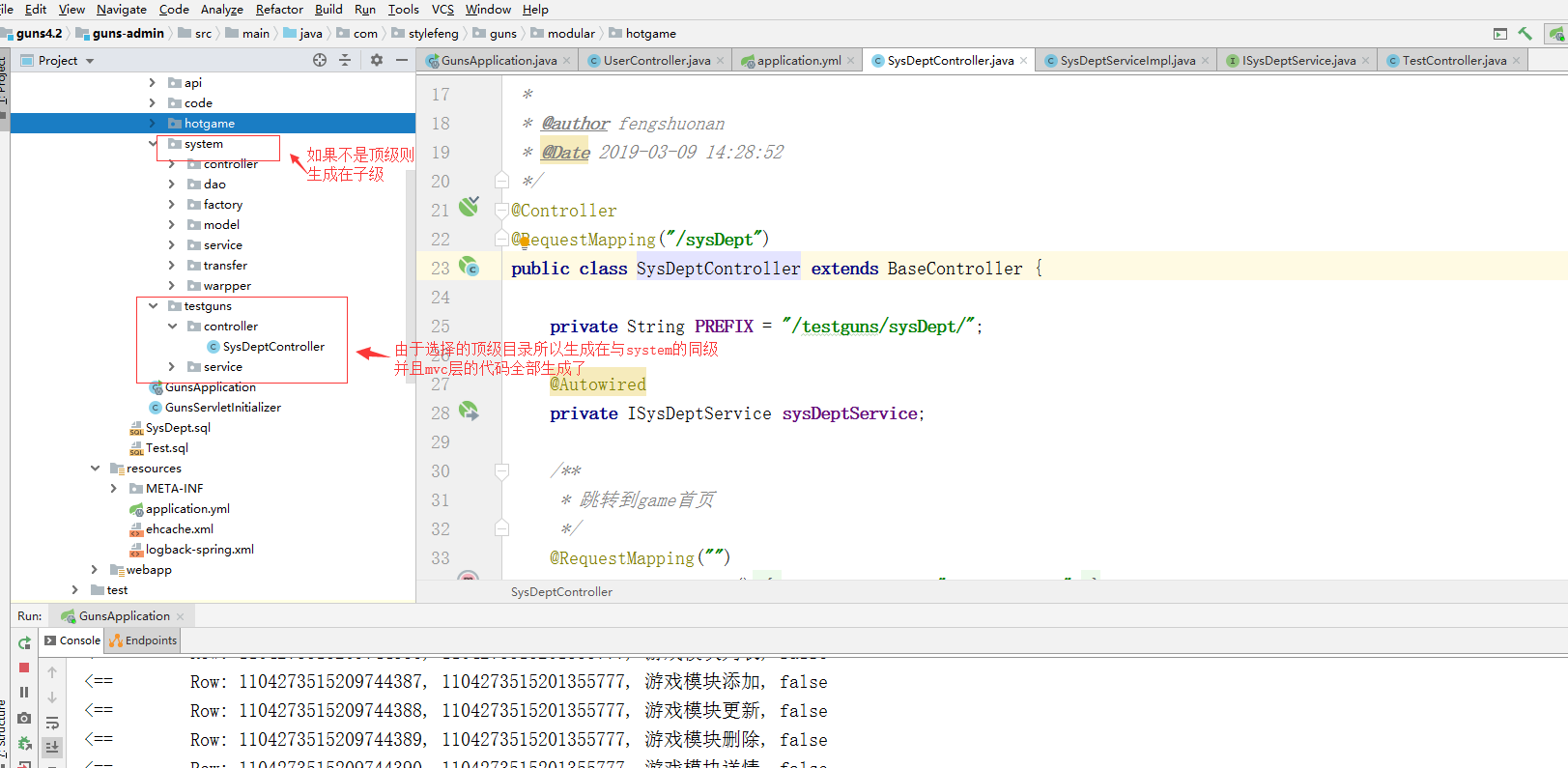Toggle the fold marker beside @Controller
The height and width of the screenshot is (768, 1568).
(x=501, y=210)
